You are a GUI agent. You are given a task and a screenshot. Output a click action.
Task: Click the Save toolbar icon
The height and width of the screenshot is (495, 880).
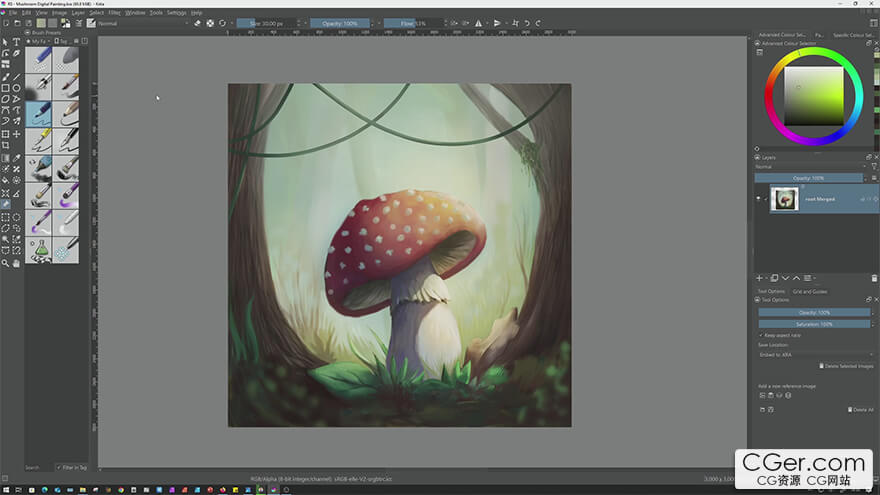29,23
